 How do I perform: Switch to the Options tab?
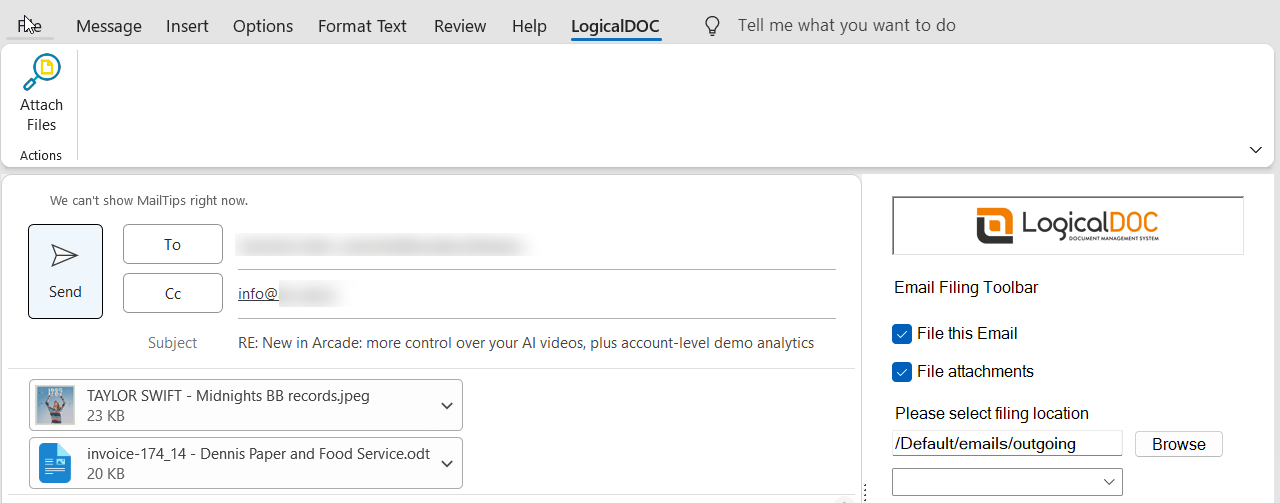point(263,26)
